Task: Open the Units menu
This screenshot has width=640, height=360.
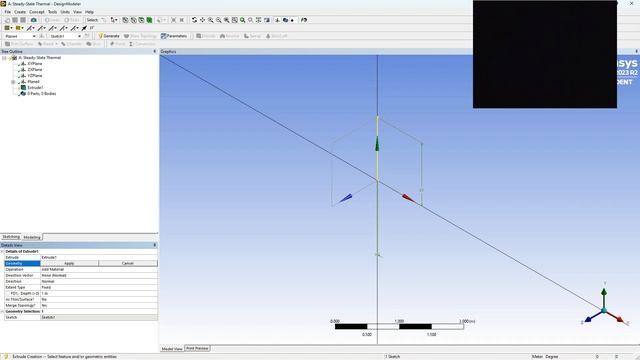Action: tap(65, 12)
